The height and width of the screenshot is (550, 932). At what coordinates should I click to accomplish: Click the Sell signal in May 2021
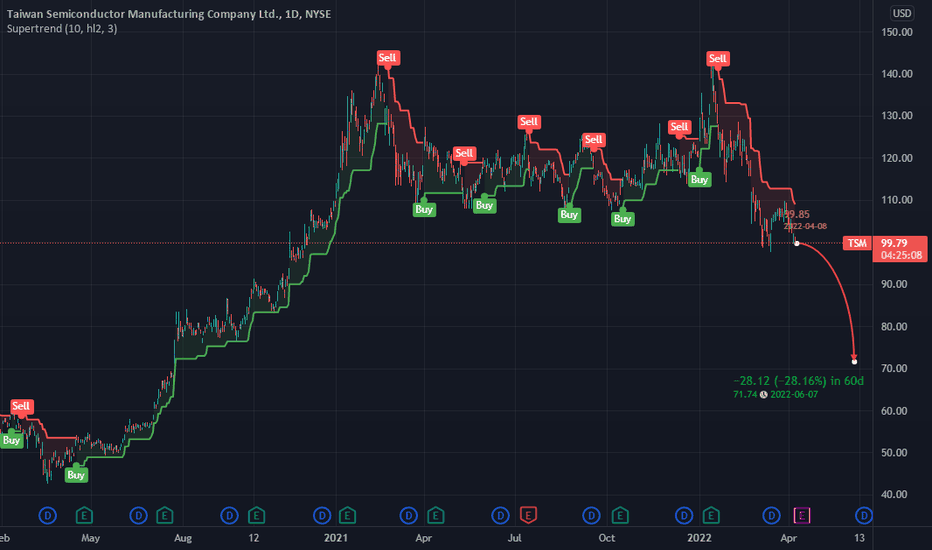[x=464, y=154]
